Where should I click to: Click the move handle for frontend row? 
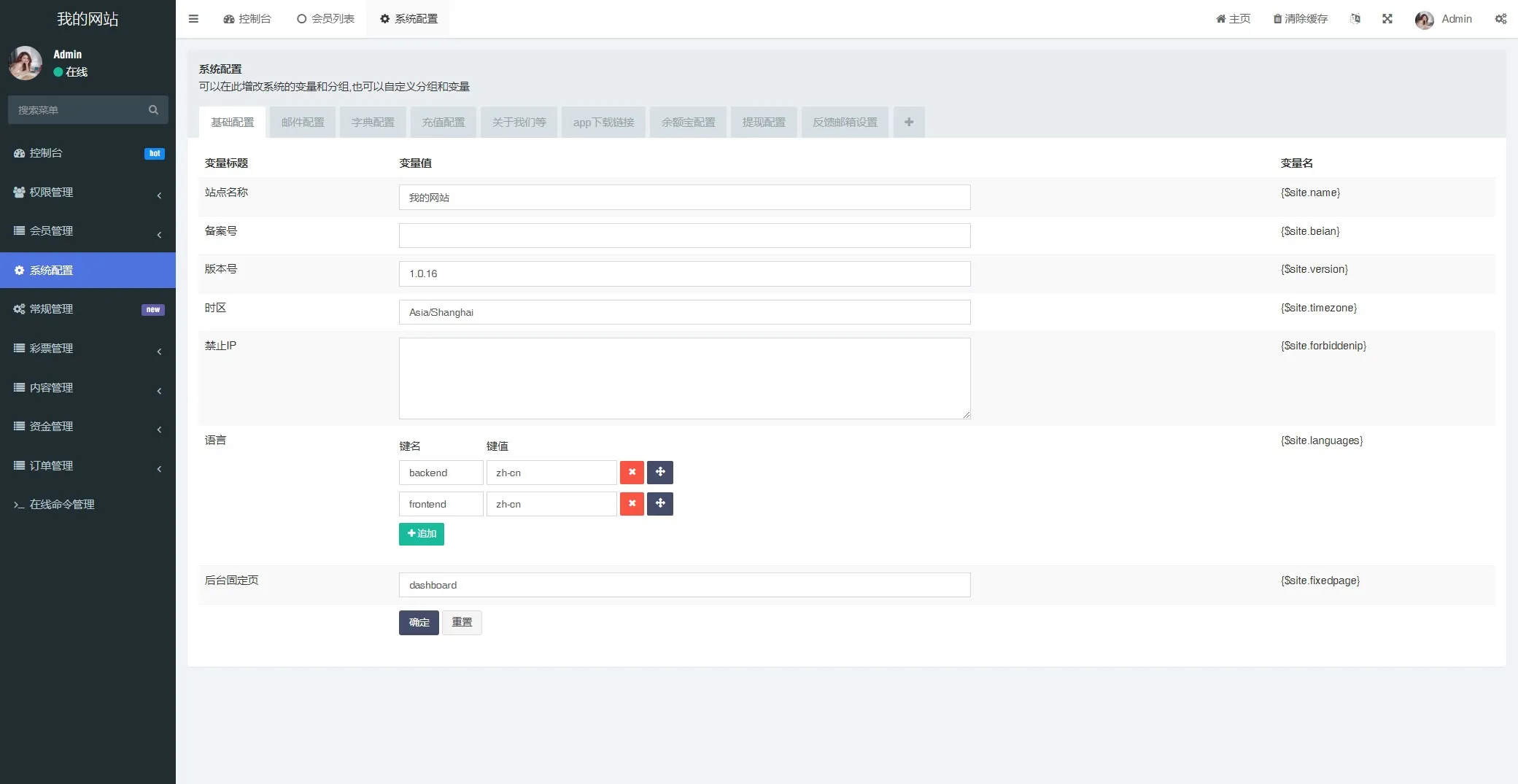(x=660, y=504)
